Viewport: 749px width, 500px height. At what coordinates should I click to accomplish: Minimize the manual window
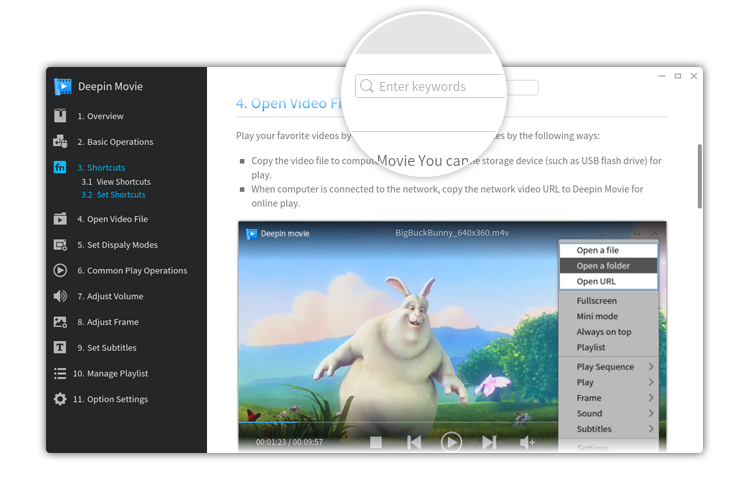662,76
